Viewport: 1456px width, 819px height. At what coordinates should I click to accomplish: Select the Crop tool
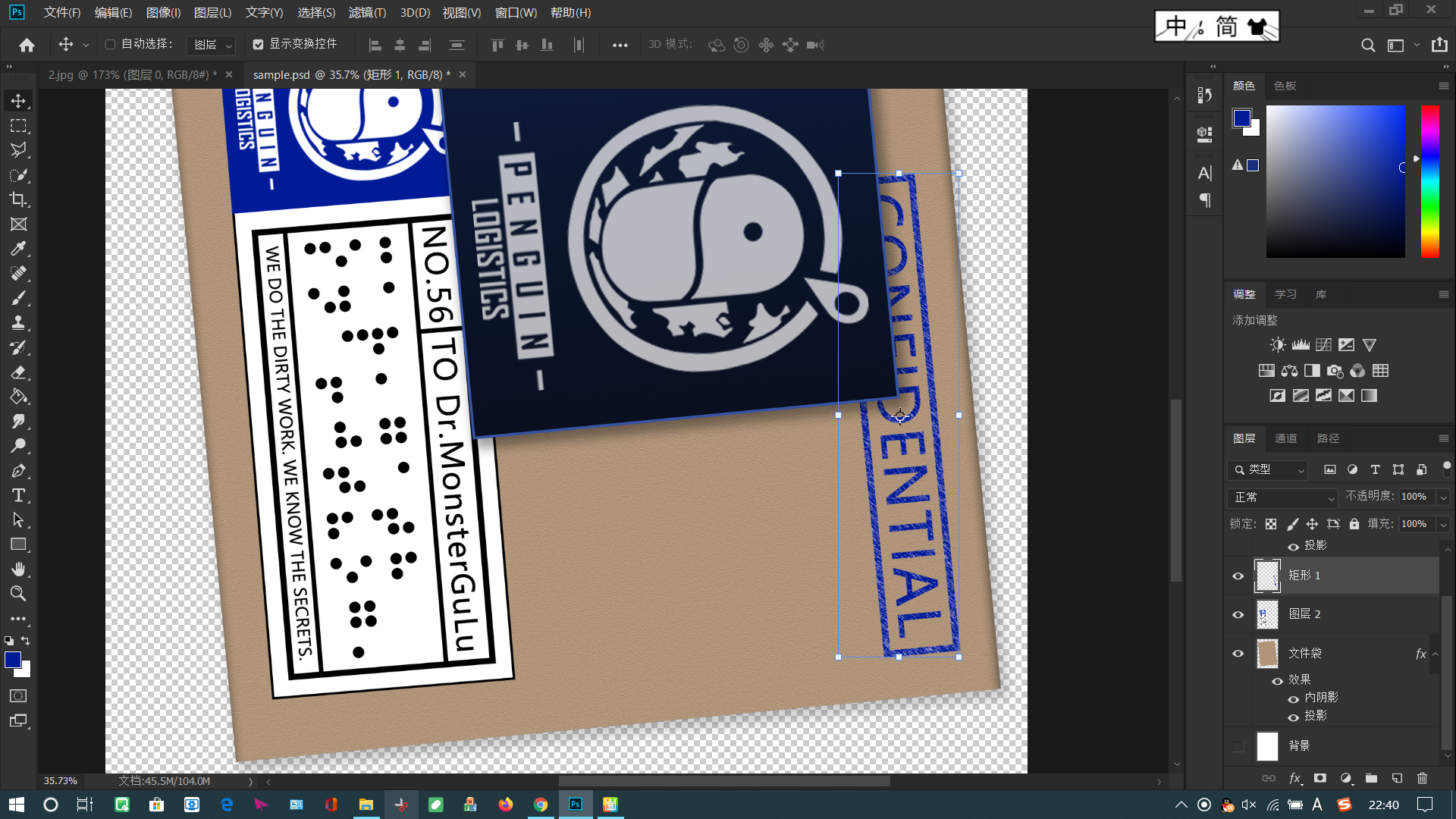18,199
